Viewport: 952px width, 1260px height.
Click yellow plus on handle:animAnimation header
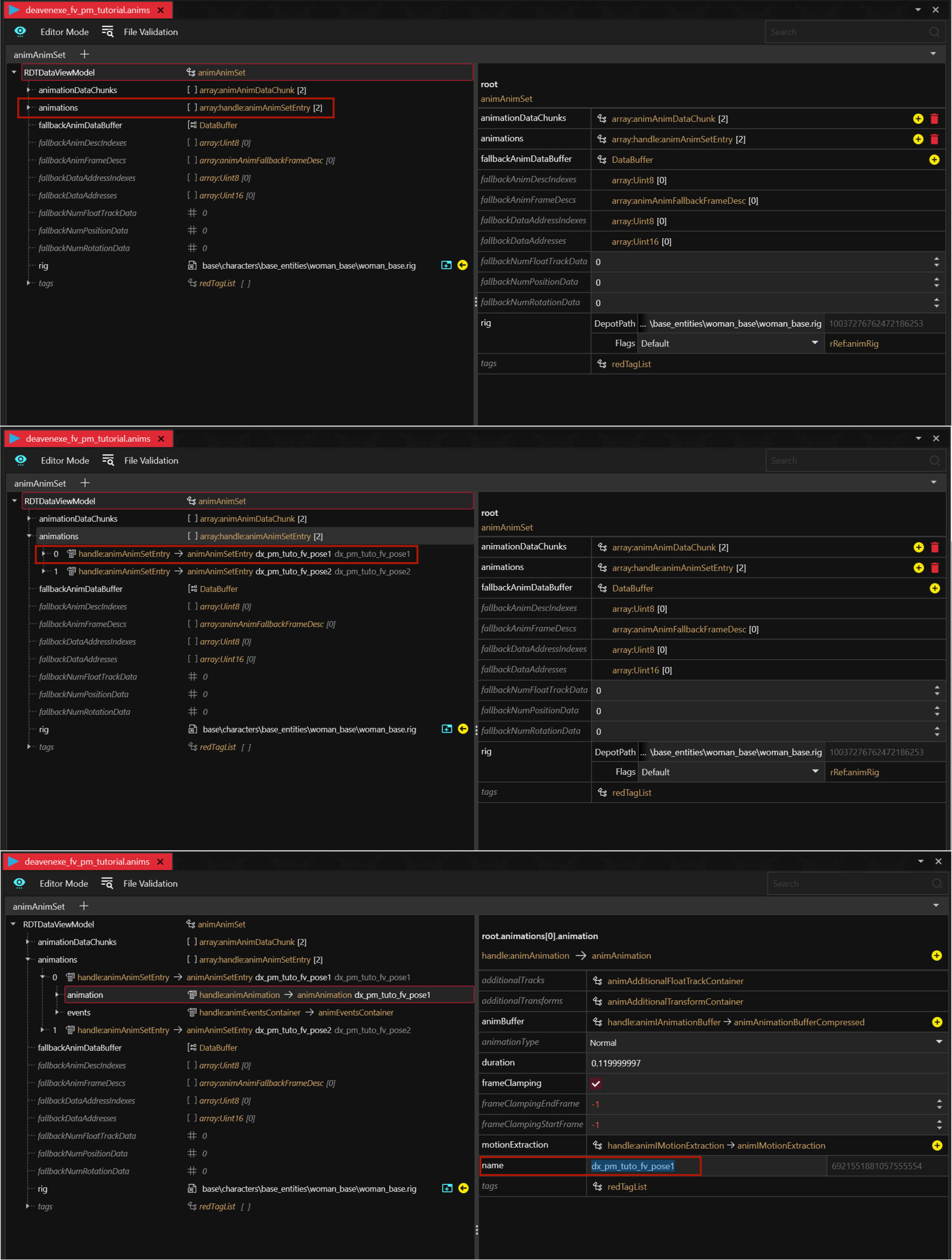pyautogui.click(x=936, y=955)
